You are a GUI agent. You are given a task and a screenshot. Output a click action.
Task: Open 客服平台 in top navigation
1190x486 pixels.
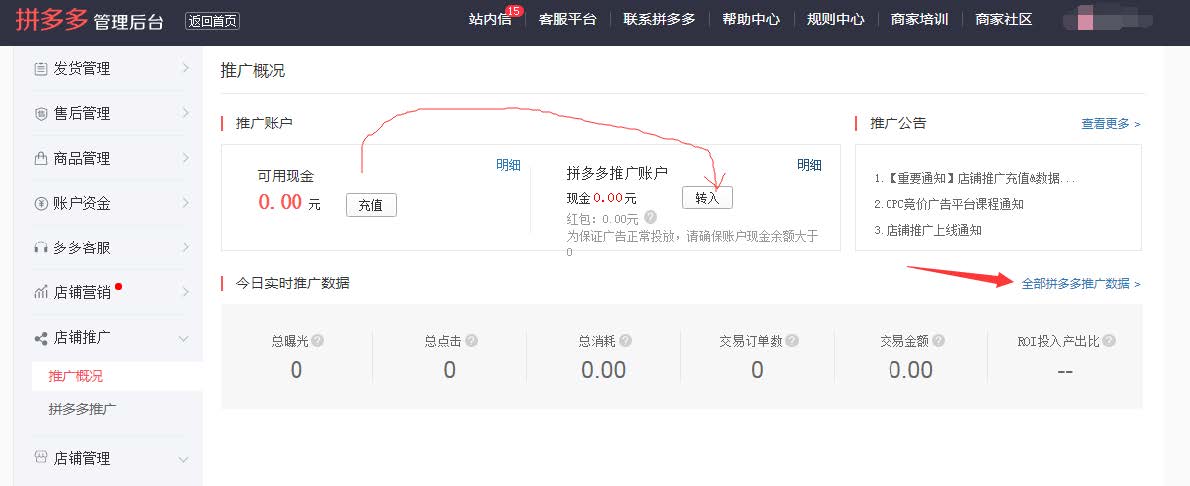568,20
